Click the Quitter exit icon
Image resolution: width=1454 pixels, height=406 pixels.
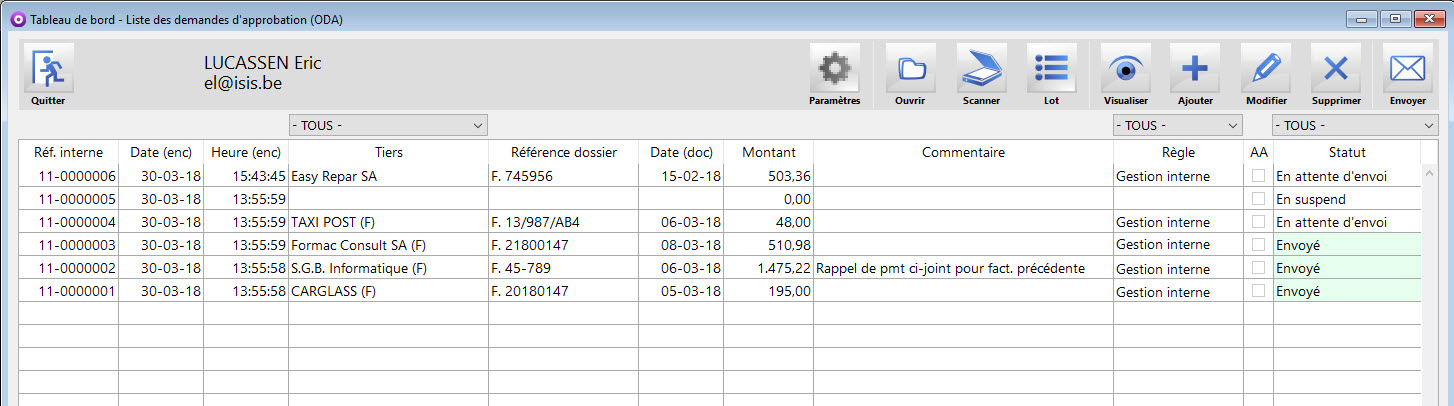tap(48, 68)
